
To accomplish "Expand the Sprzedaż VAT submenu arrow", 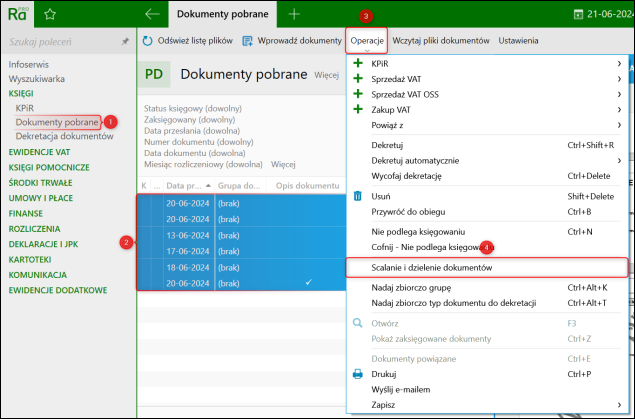I will click(x=619, y=79).
